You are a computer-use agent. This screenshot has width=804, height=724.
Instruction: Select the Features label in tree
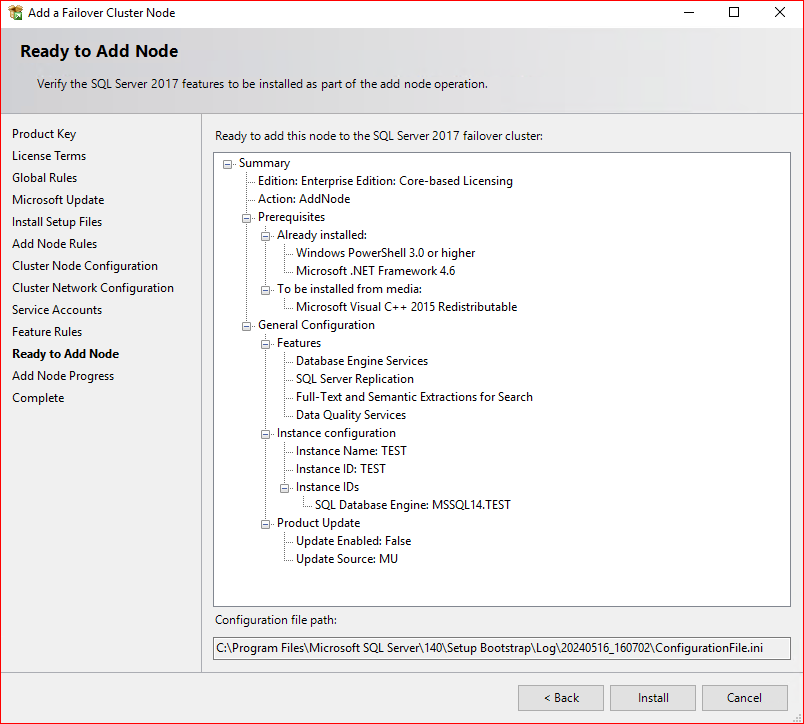pyautogui.click(x=299, y=343)
